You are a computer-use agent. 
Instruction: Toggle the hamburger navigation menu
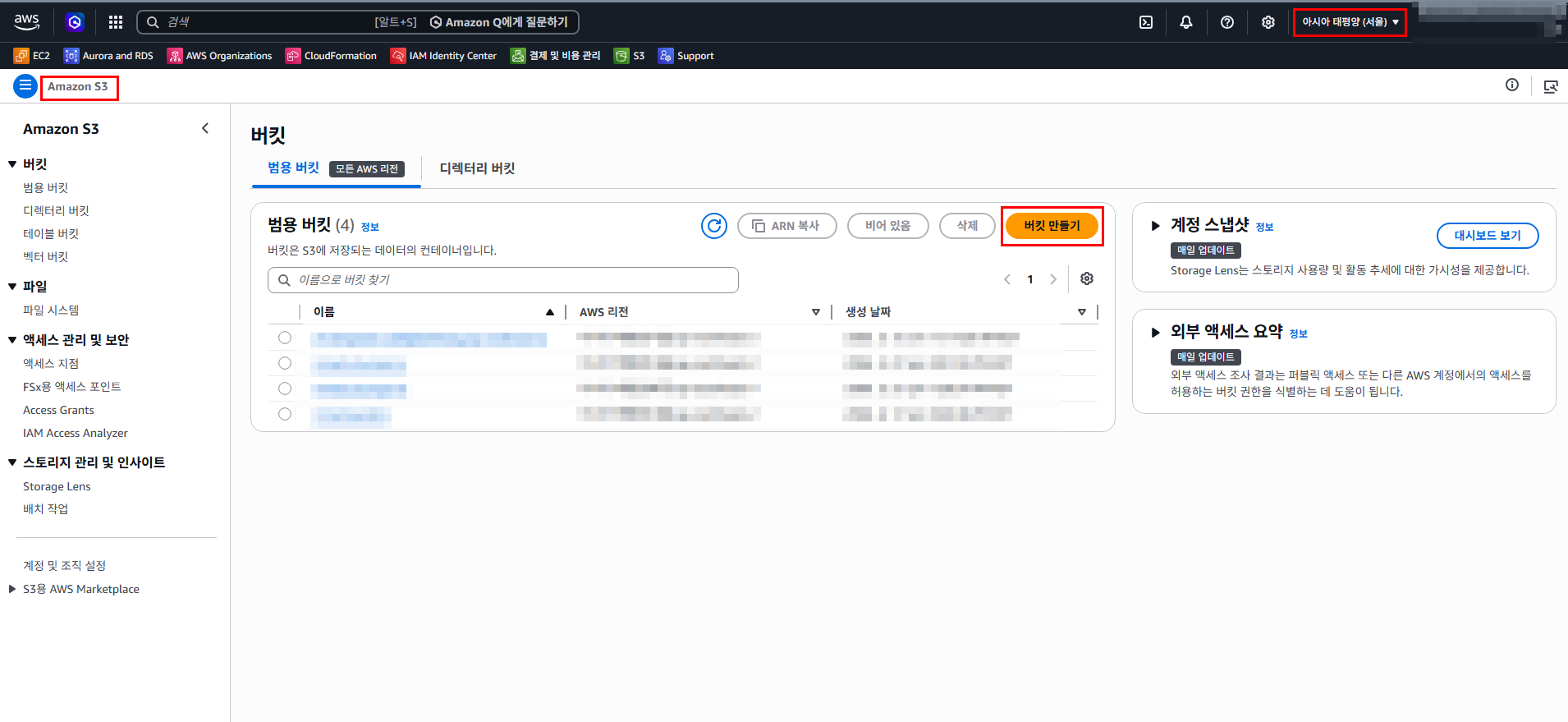[25, 85]
